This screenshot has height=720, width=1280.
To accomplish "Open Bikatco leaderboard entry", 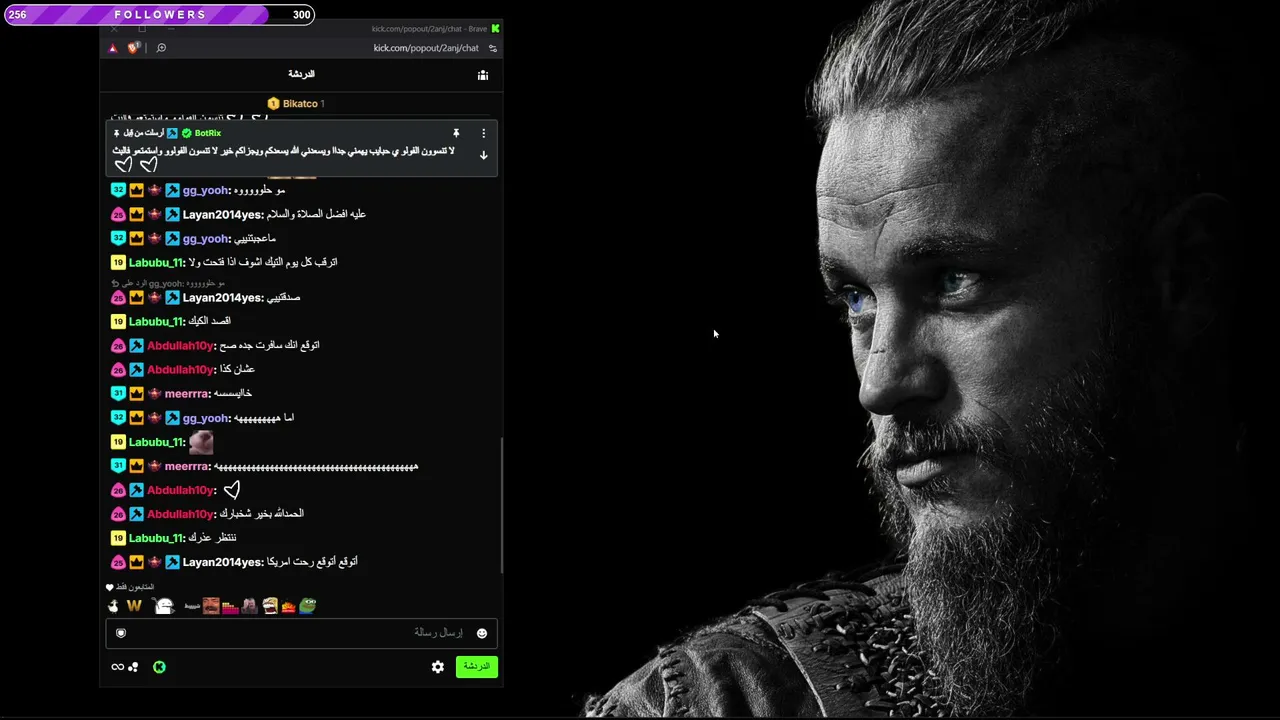I will (295, 103).
